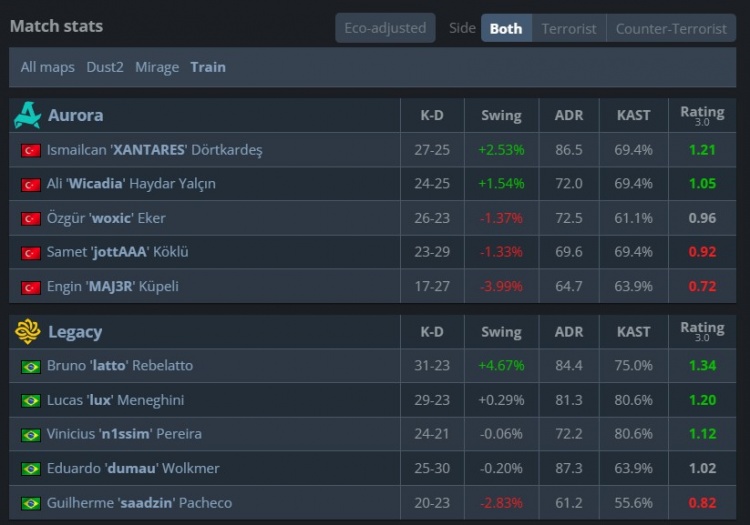
Task: Switch side filter to Terrorist
Action: coord(569,28)
